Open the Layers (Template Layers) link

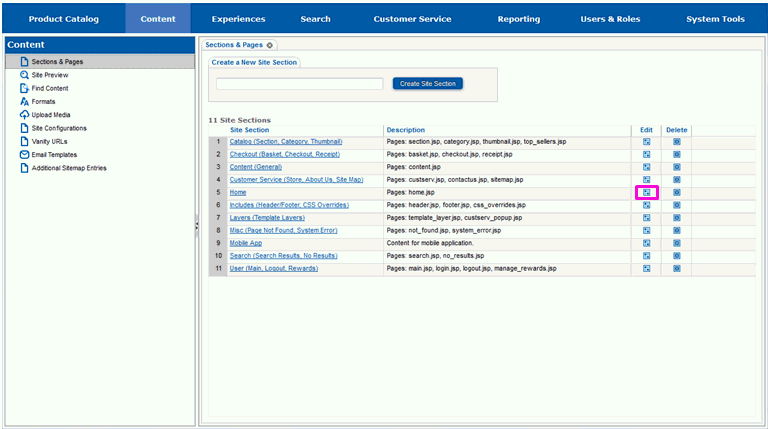point(267,218)
